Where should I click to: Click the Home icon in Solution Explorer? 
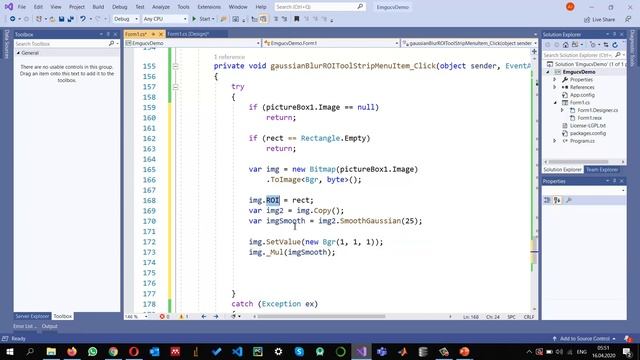pos(565,45)
